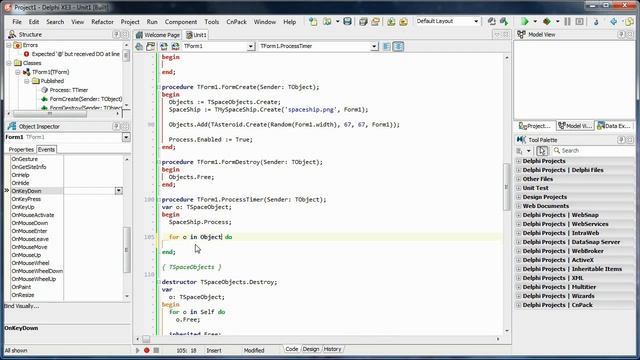Viewport: 640px width, 360px height.
Task: Open the CnPack menu
Action: (236, 22)
